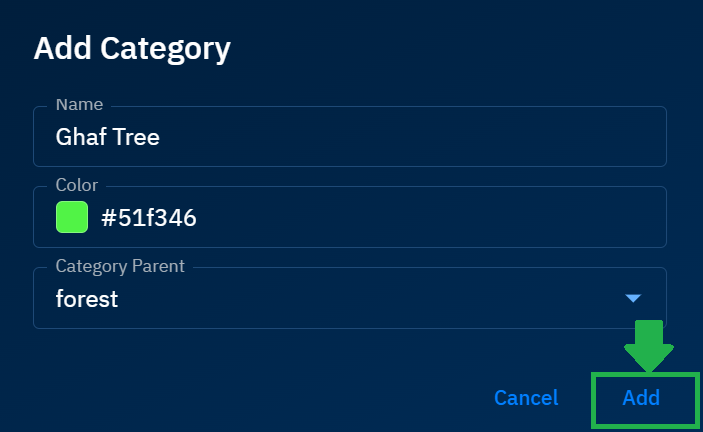Open the Category Parent combo box
The width and height of the screenshot is (703, 432).
coord(349,298)
